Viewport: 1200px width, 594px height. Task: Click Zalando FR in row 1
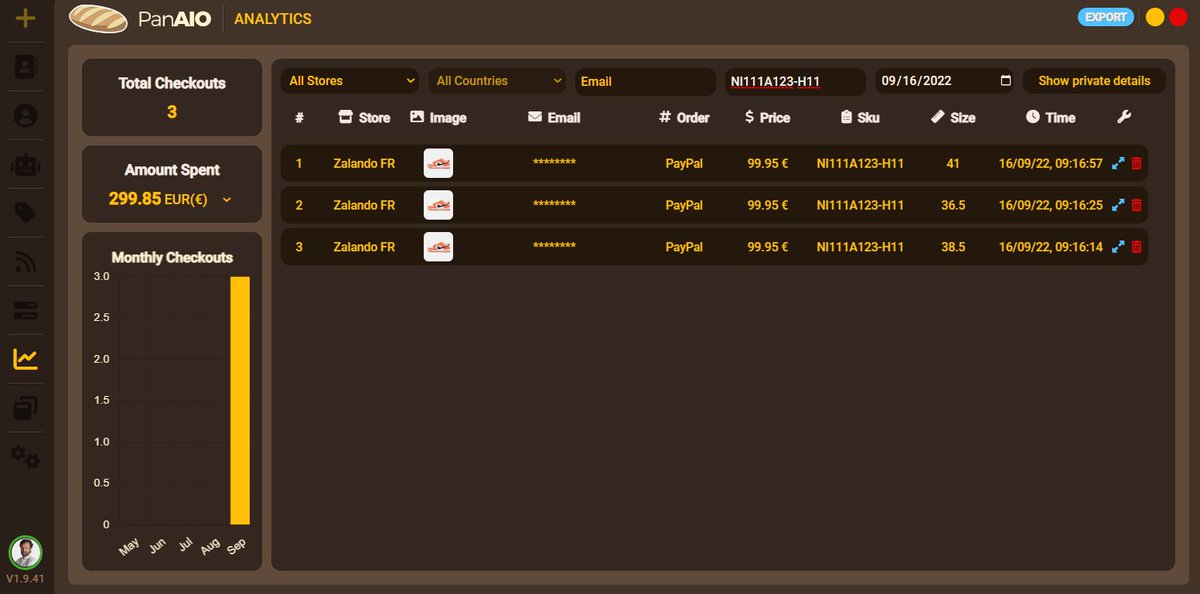[364, 163]
